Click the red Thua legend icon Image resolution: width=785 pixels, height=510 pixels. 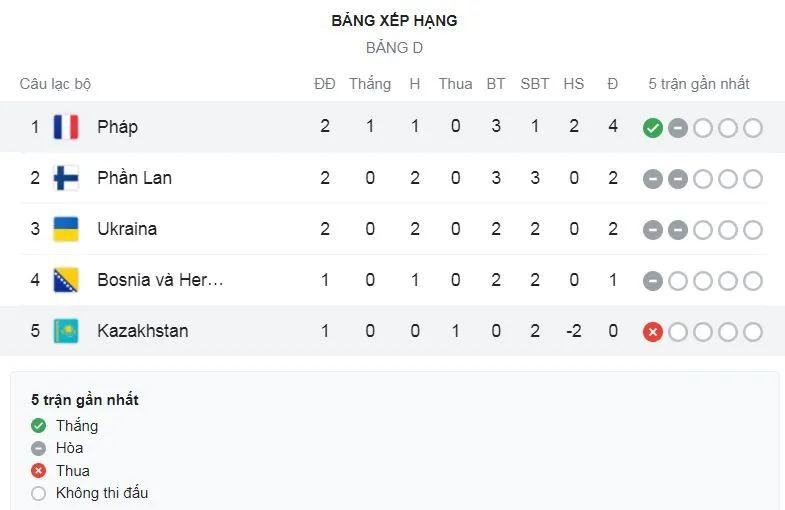click(39, 471)
